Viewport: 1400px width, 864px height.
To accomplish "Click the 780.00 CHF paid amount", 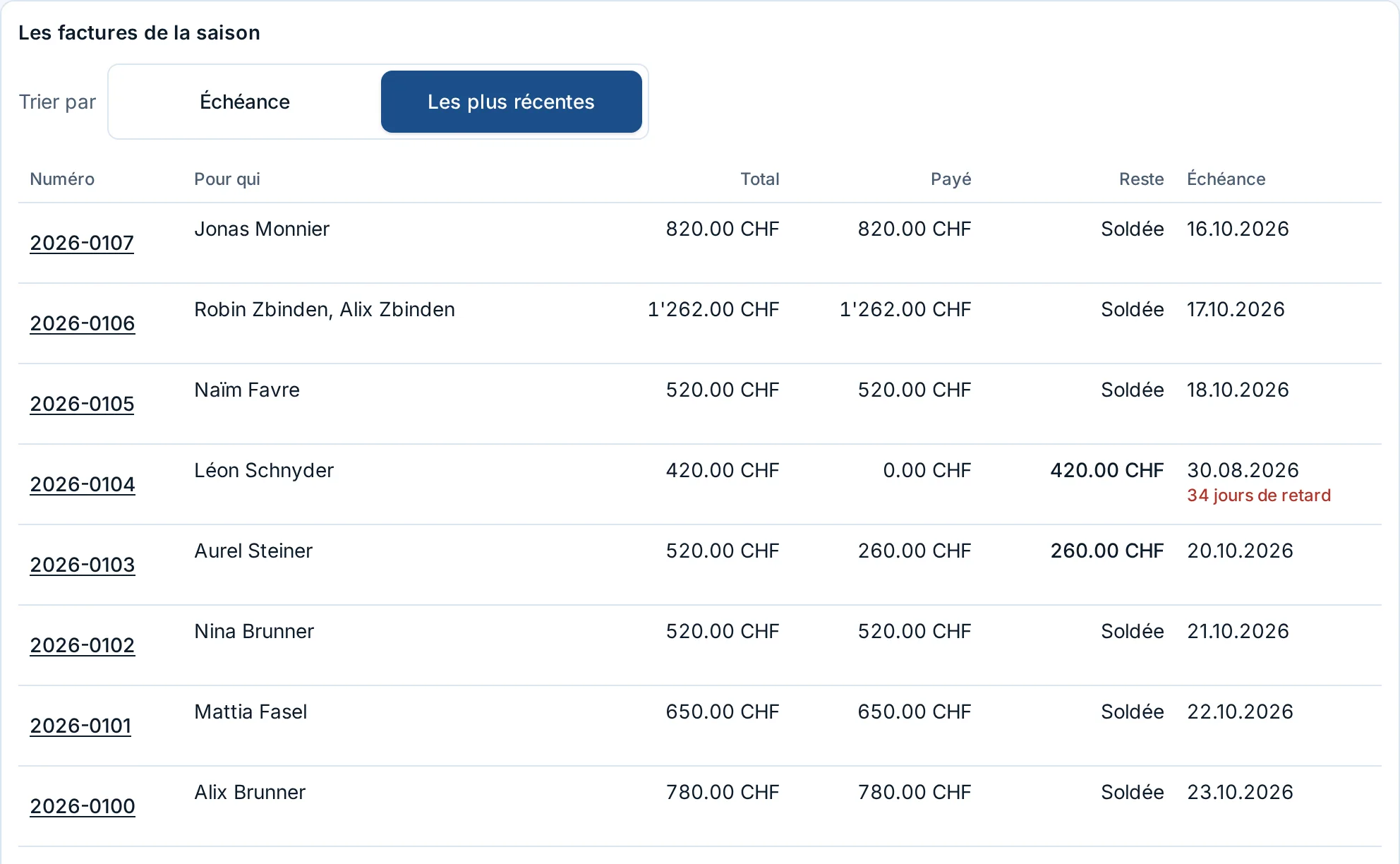I will click(x=915, y=792).
